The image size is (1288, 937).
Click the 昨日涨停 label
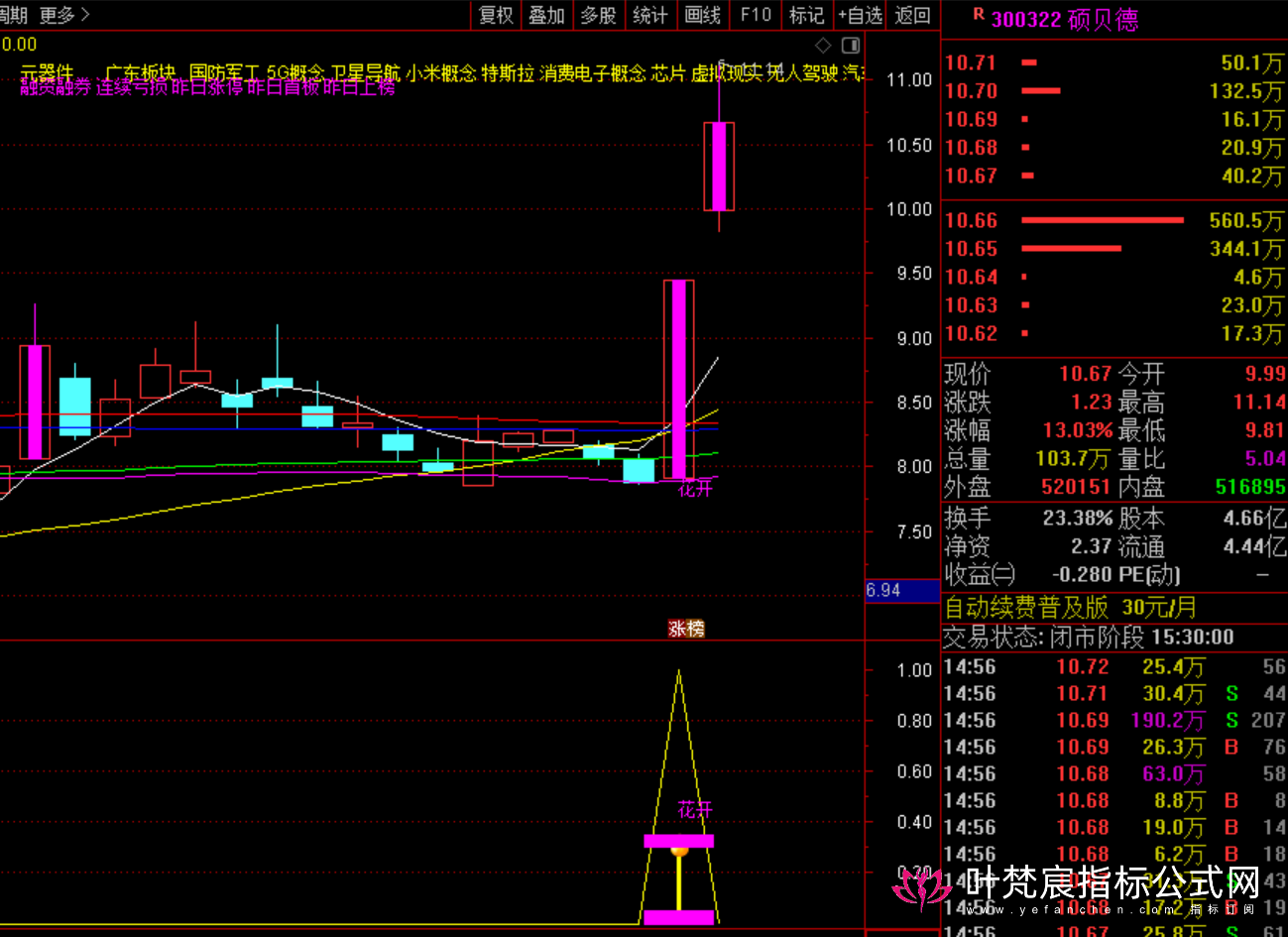207,87
